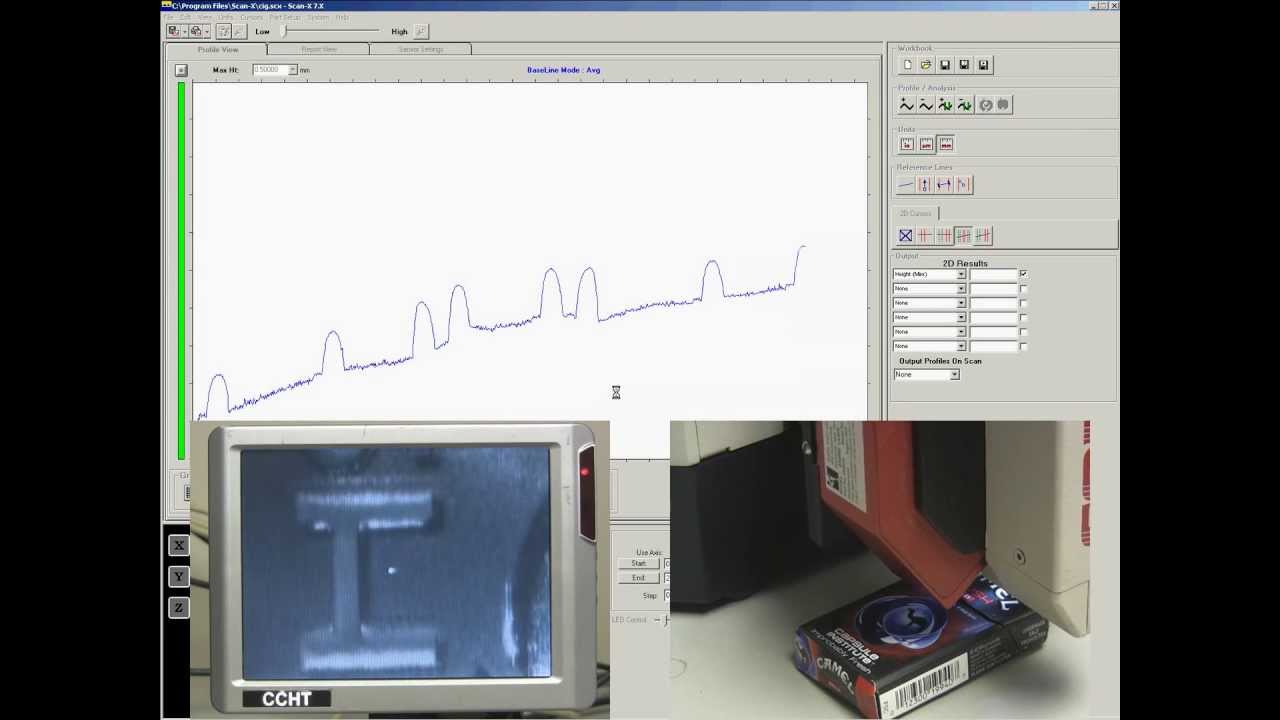Viewport: 1280px width, 720px height.
Task: Open the Height (Max) result dropdown
Action: click(961, 274)
